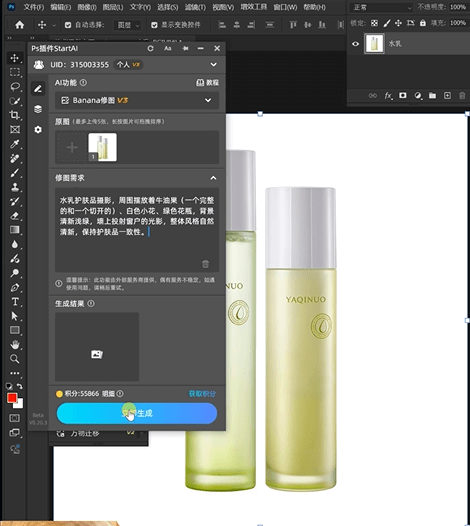Add an image with the plus placeholder
Viewport: 470px width, 526px height.
click(x=72, y=147)
